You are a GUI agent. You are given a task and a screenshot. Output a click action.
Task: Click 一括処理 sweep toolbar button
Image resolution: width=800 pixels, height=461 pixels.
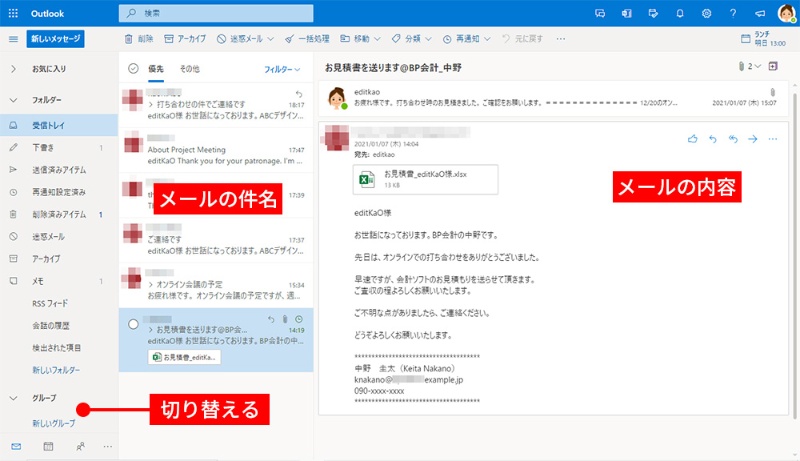click(307, 39)
